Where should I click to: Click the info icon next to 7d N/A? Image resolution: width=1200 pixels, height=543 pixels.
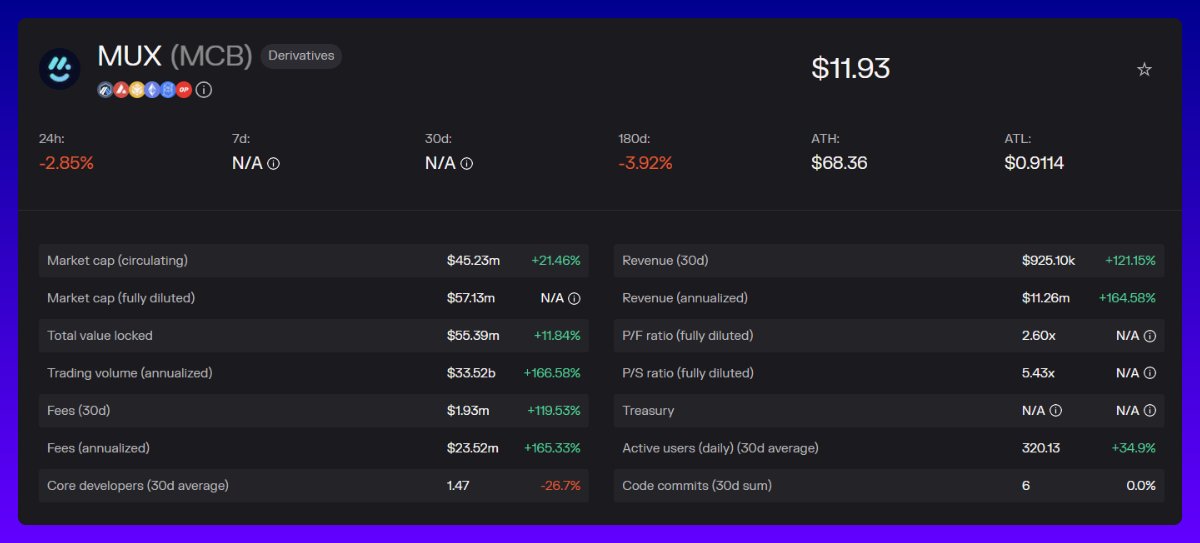(274, 163)
